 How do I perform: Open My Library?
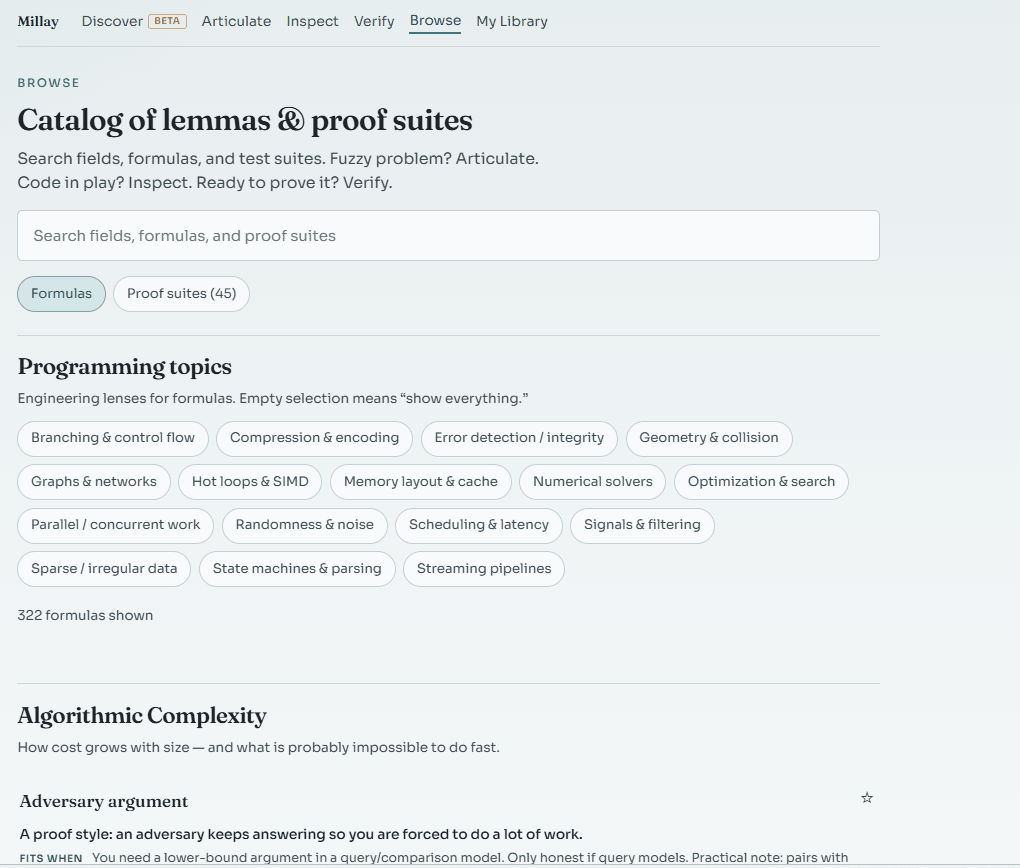click(512, 21)
